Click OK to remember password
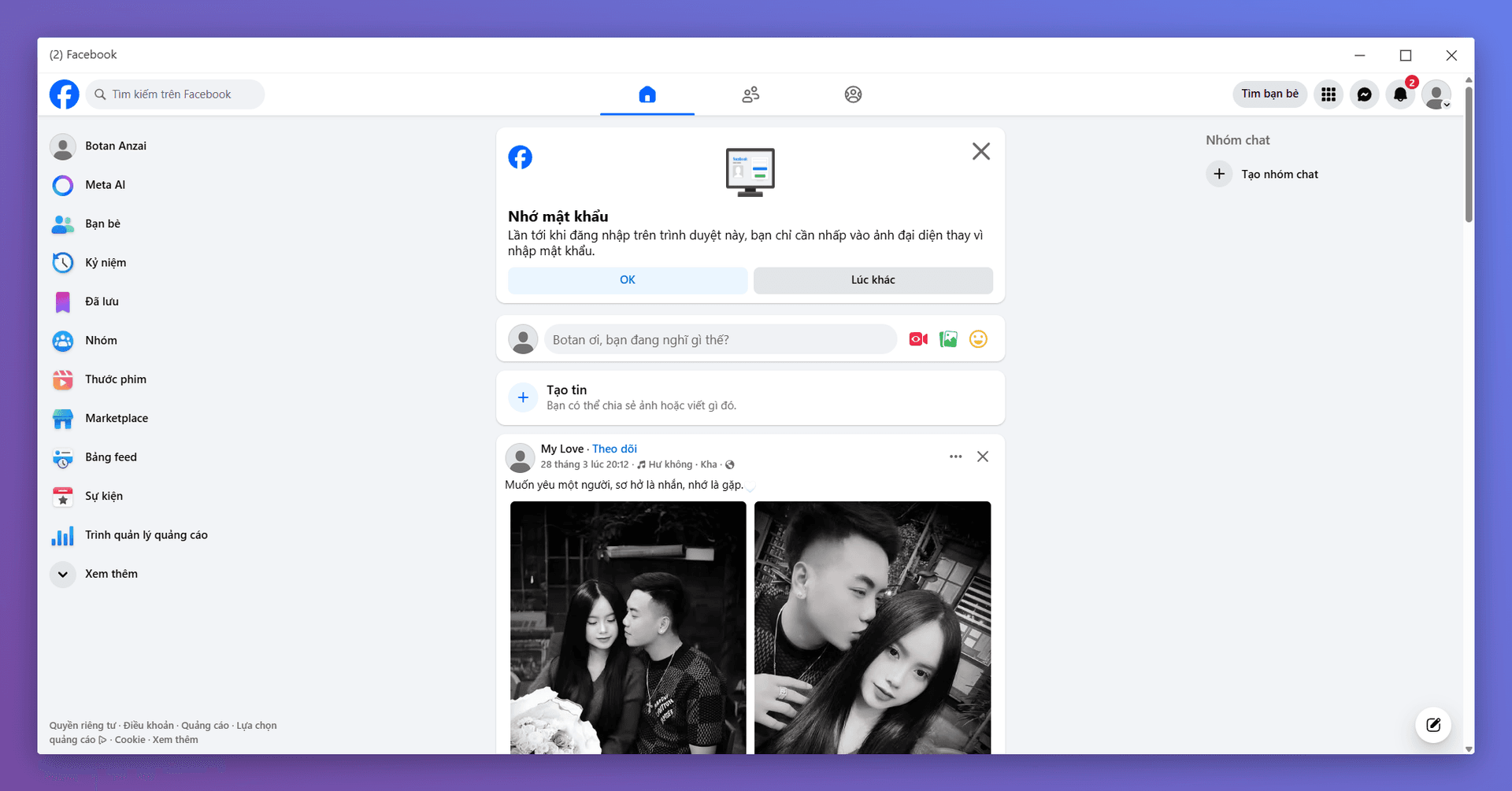Viewport: 1512px width, 791px height. click(x=627, y=280)
